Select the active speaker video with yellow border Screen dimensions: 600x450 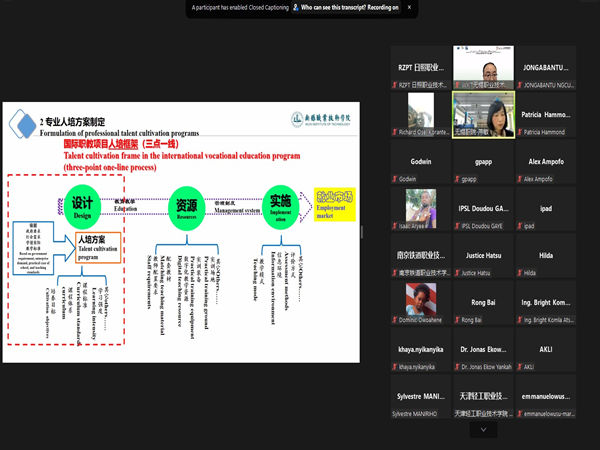pyautogui.click(x=484, y=114)
